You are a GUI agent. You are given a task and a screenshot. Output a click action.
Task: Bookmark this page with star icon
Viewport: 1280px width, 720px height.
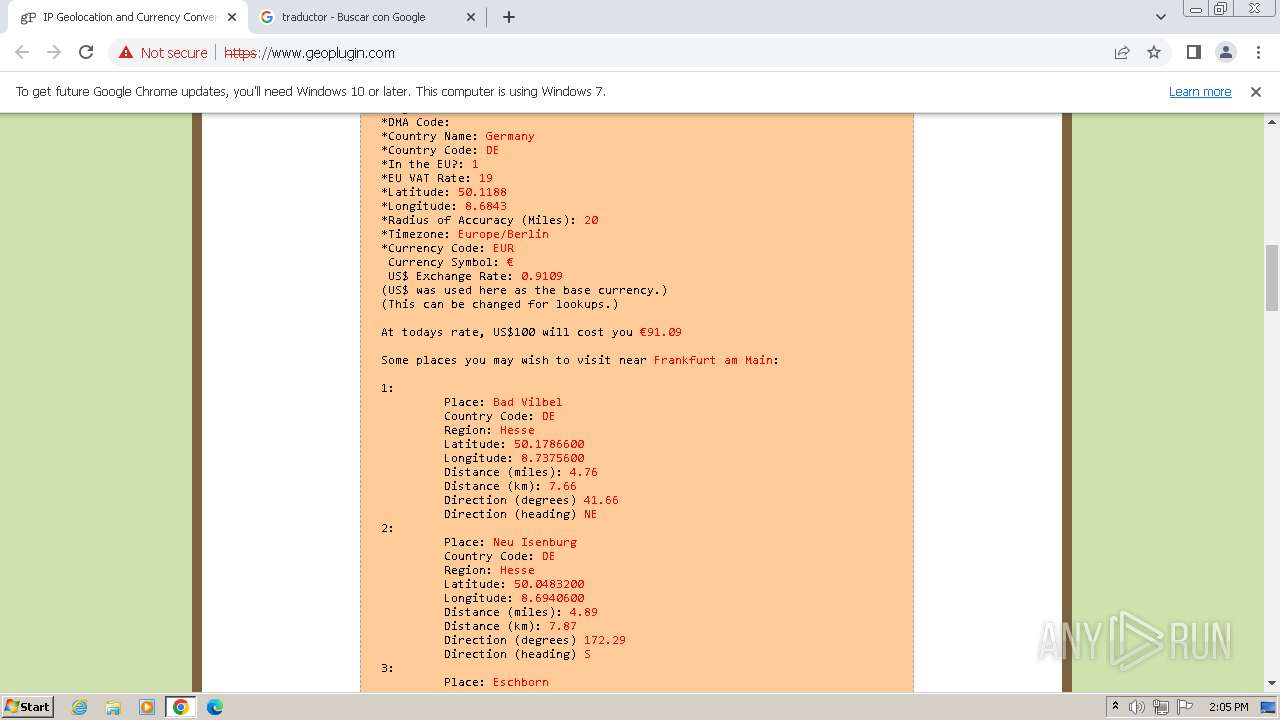[1154, 53]
